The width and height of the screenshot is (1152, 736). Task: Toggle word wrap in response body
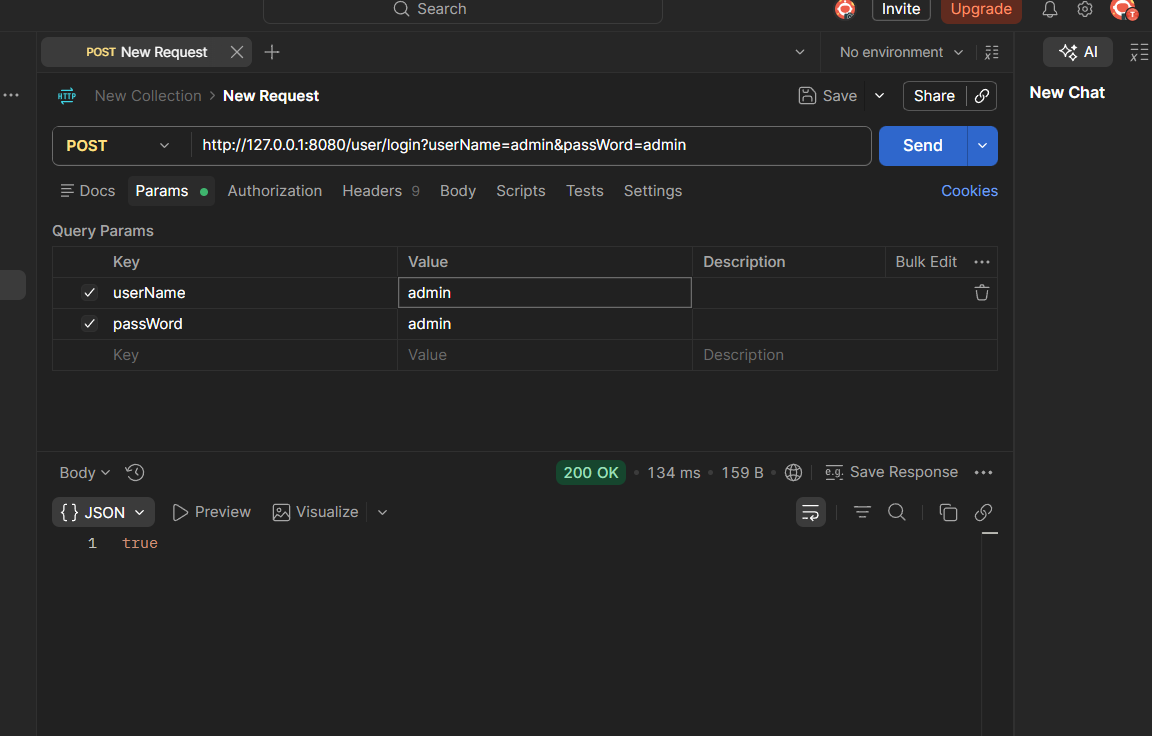pos(810,512)
